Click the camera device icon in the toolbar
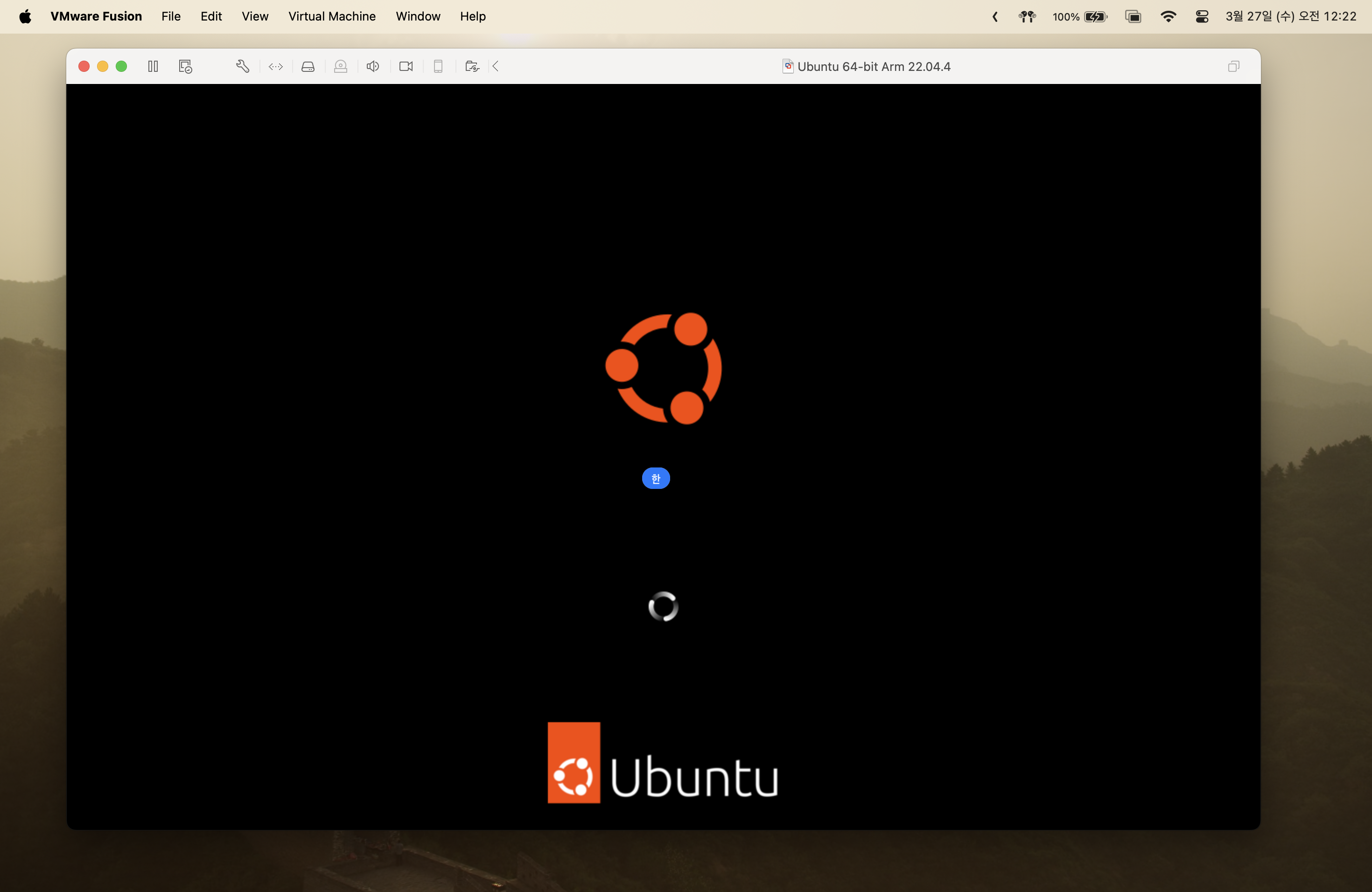Viewport: 1372px width, 892px height. point(406,66)
